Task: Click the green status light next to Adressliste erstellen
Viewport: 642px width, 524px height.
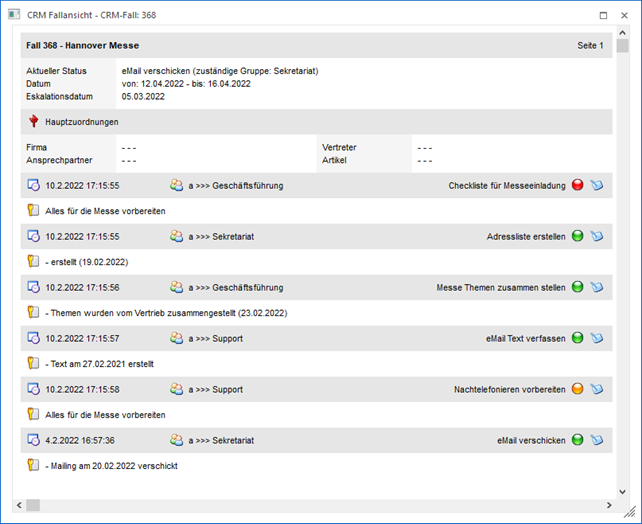Action: click(577, 236)
